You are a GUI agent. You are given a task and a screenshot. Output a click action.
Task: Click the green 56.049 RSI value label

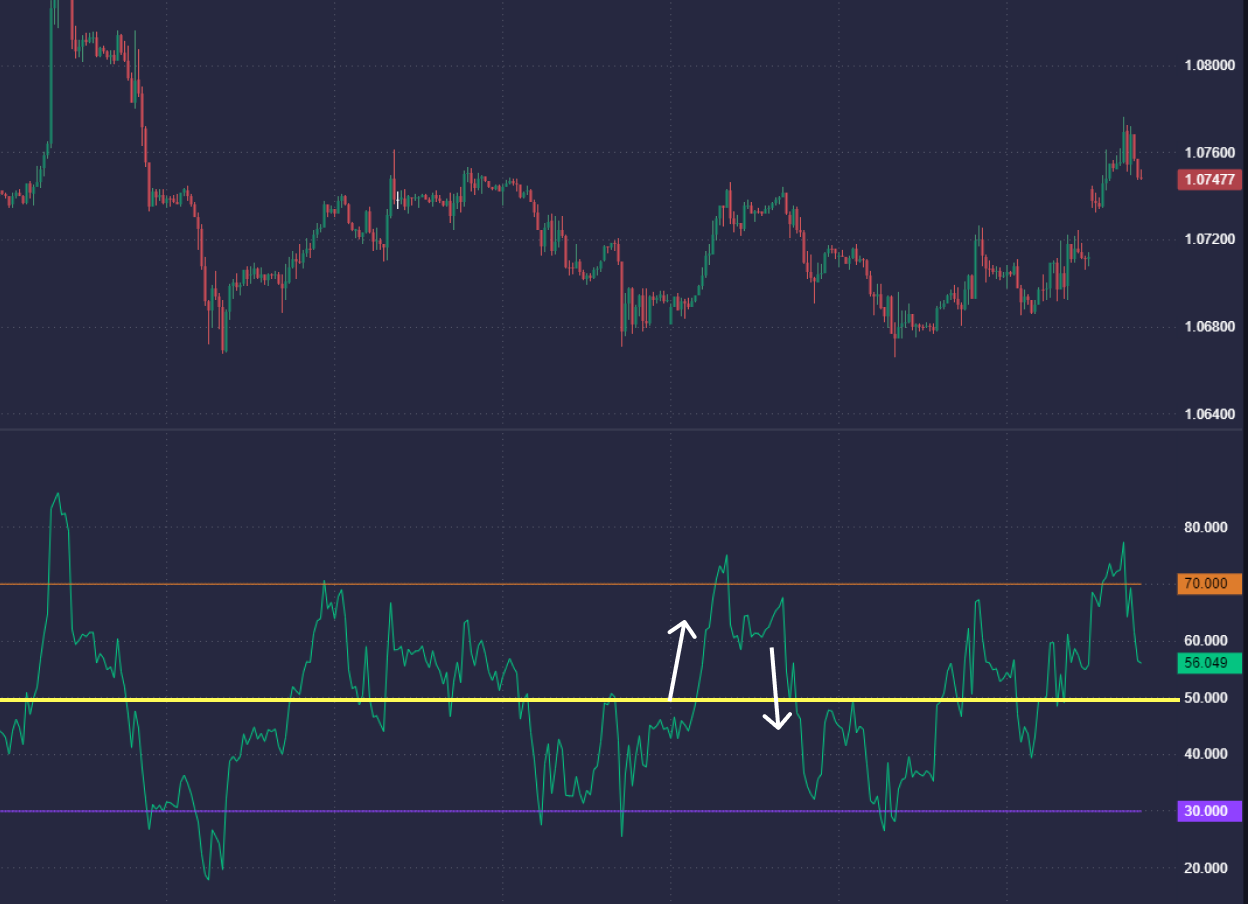[1209, 663]
